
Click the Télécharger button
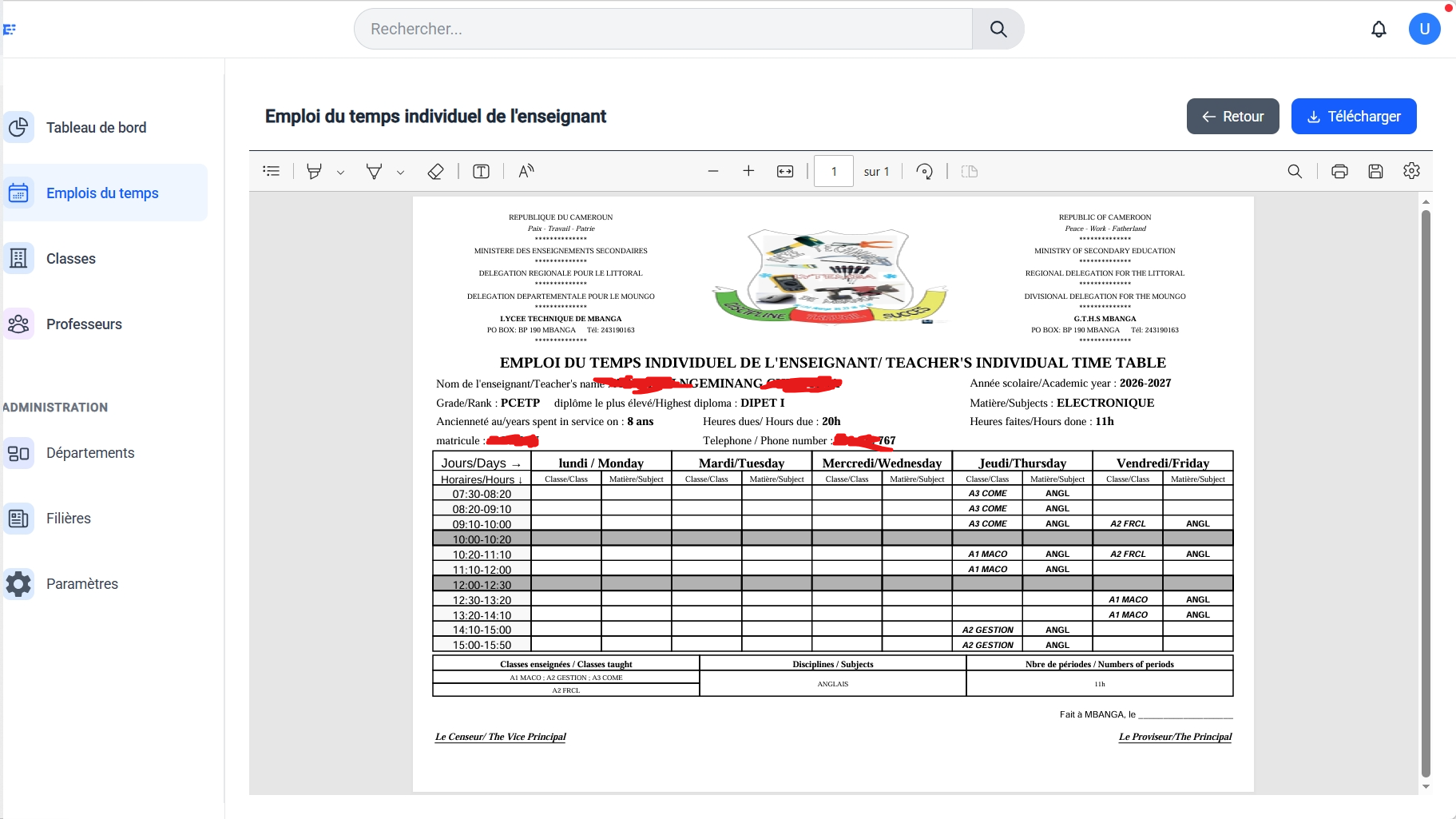[x=1354, y=117]
